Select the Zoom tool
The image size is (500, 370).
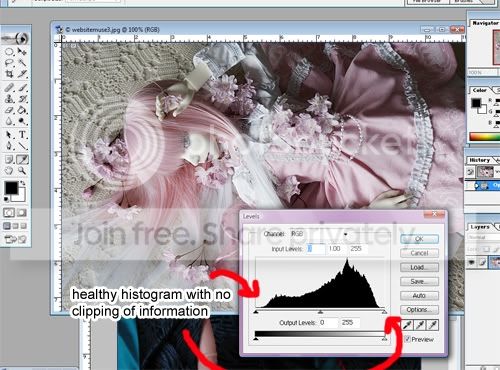22,171
